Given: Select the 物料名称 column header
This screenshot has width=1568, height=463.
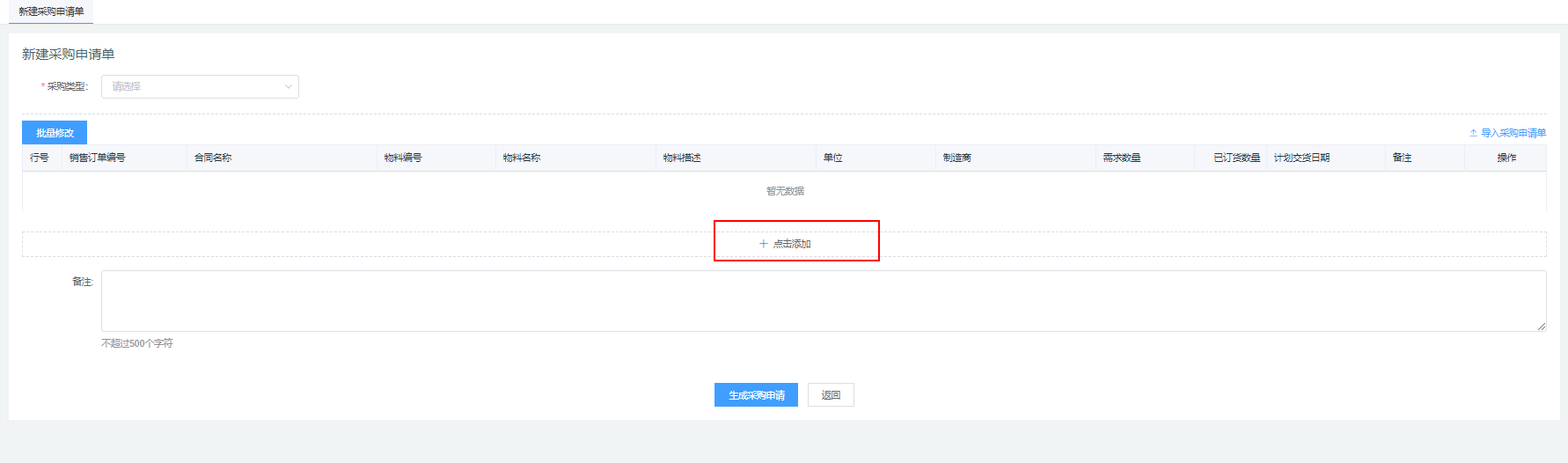Looking at the screenshot, I should pyautogui.click(x=522, y=158).
